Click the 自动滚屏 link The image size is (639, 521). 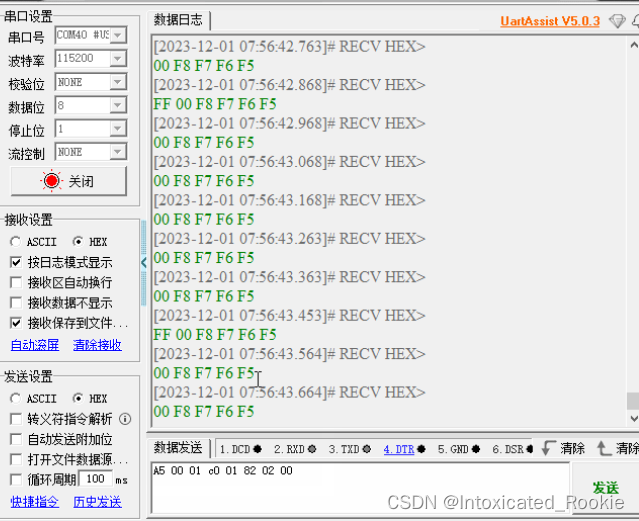pyautogui.click(x=35, y=345)
